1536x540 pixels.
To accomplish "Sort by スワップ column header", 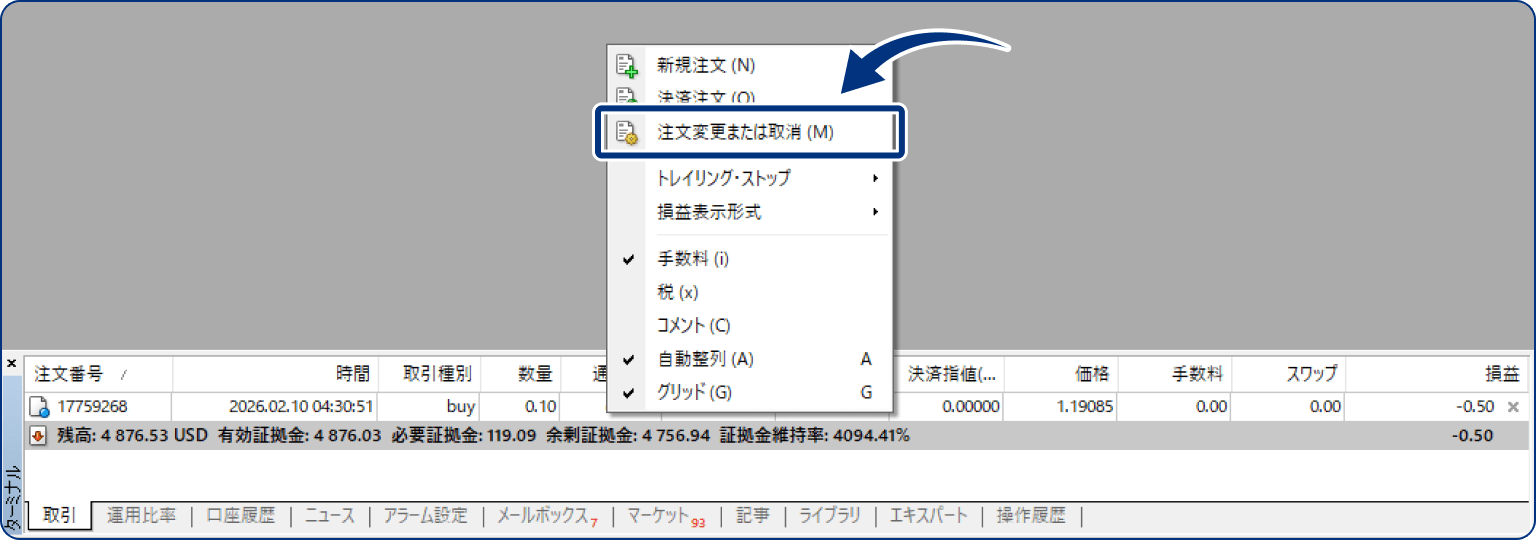I will tap(1289, 375).
